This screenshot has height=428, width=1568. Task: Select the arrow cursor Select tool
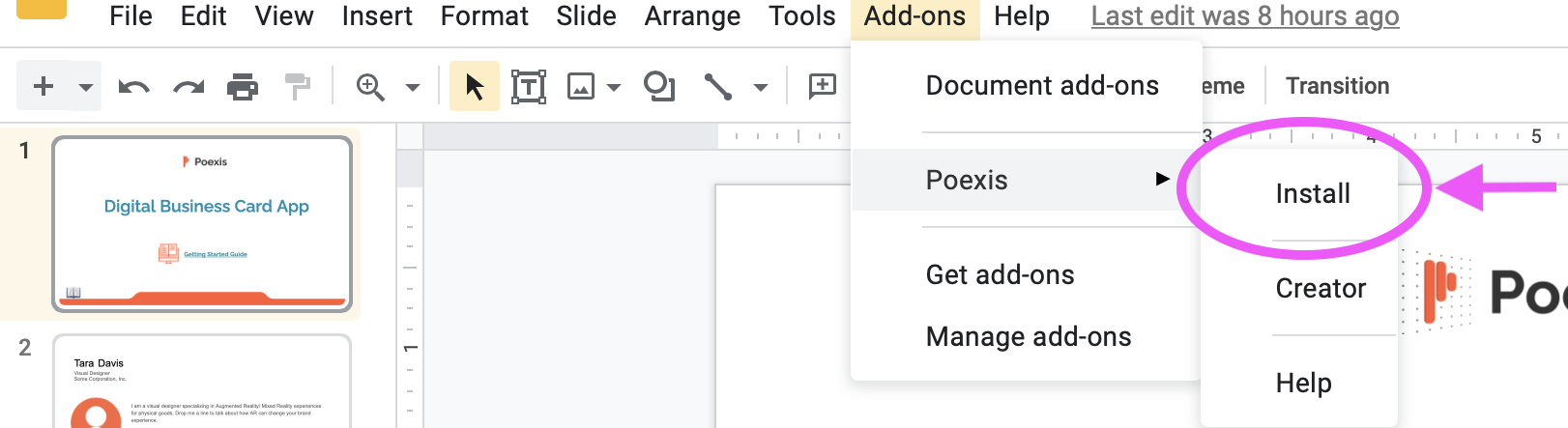(x=475, y=87)
